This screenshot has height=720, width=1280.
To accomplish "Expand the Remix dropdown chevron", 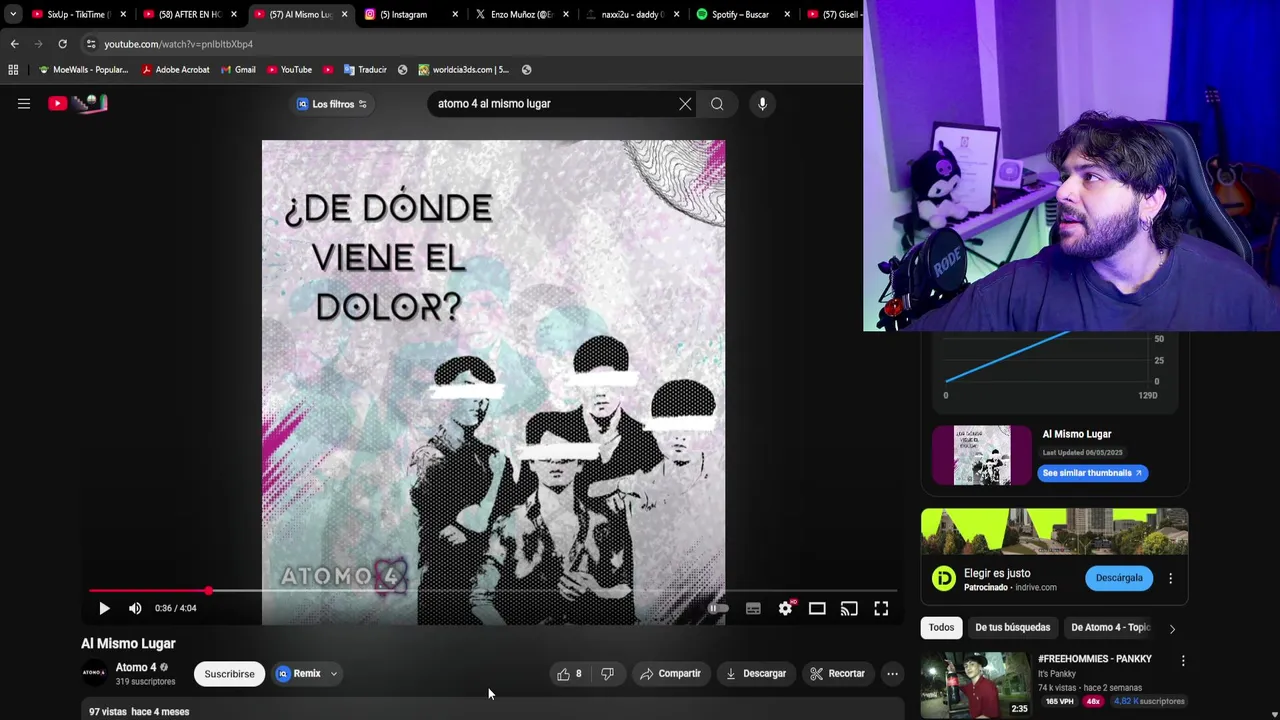I will click(x=334, y=674).
